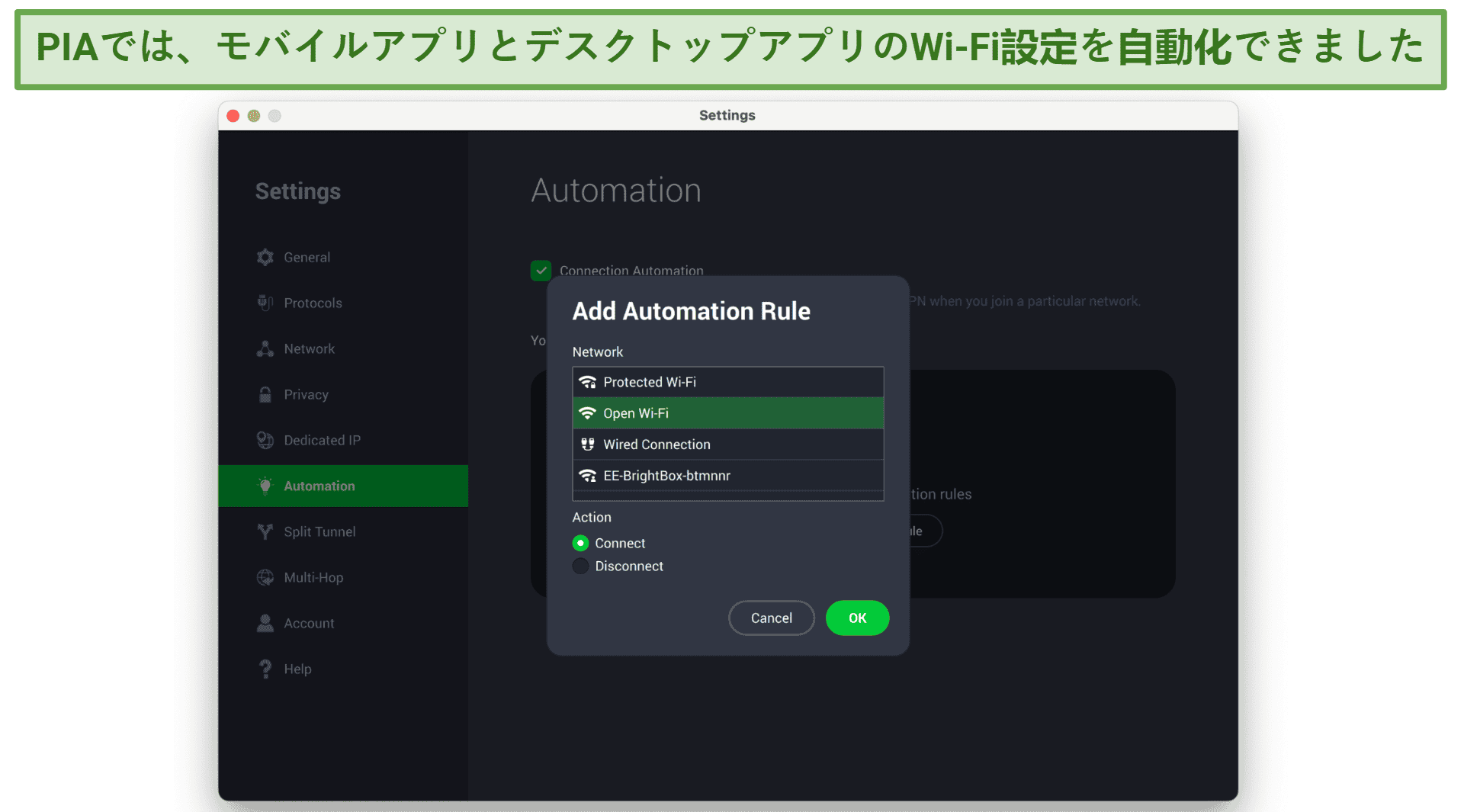Select the Disconnect action radio button

click(x=580, y=566)
